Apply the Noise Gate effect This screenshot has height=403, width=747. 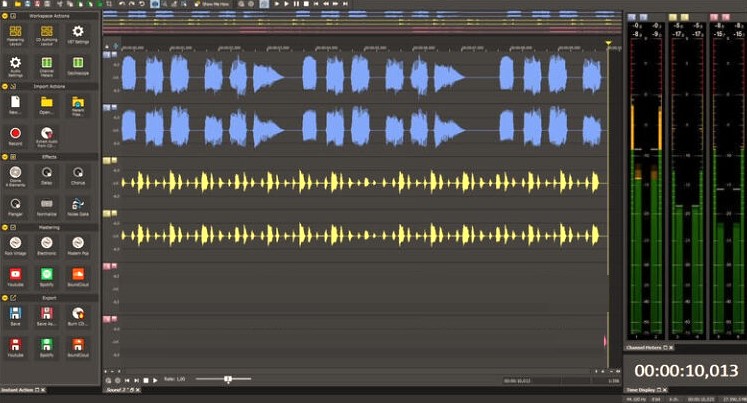[x=78, y=207]
